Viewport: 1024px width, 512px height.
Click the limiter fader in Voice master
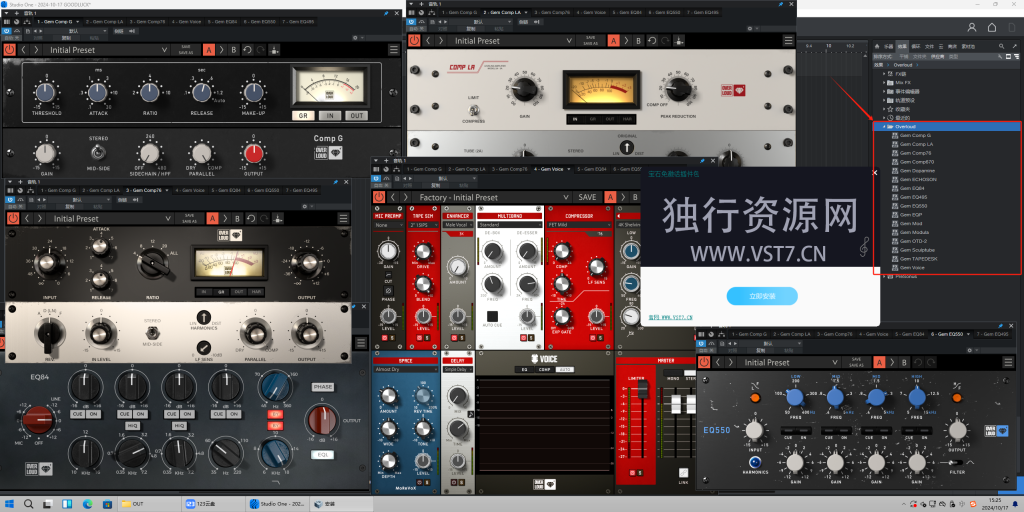coord(642,390)
